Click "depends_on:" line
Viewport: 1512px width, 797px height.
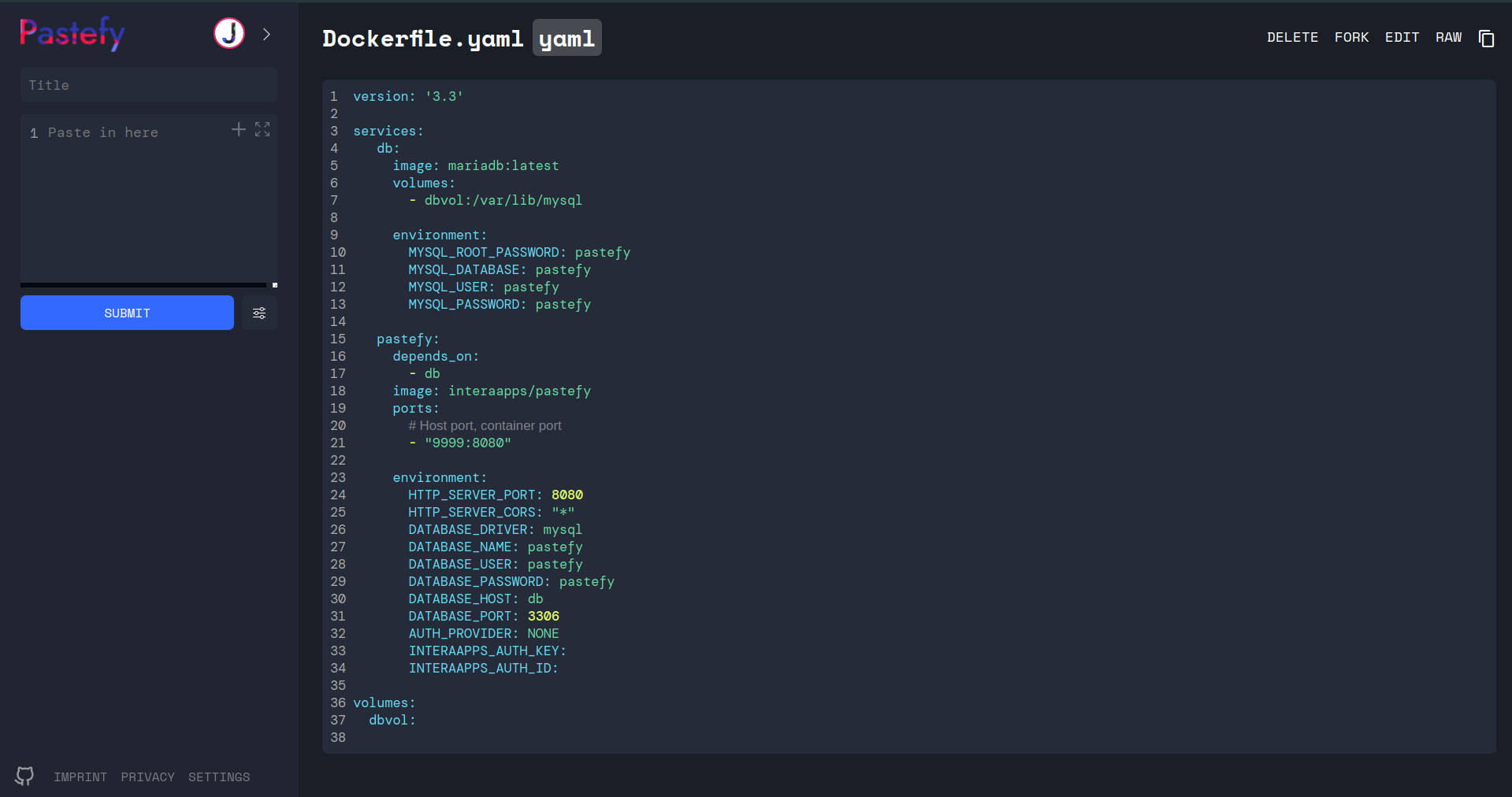click(436, 356)
